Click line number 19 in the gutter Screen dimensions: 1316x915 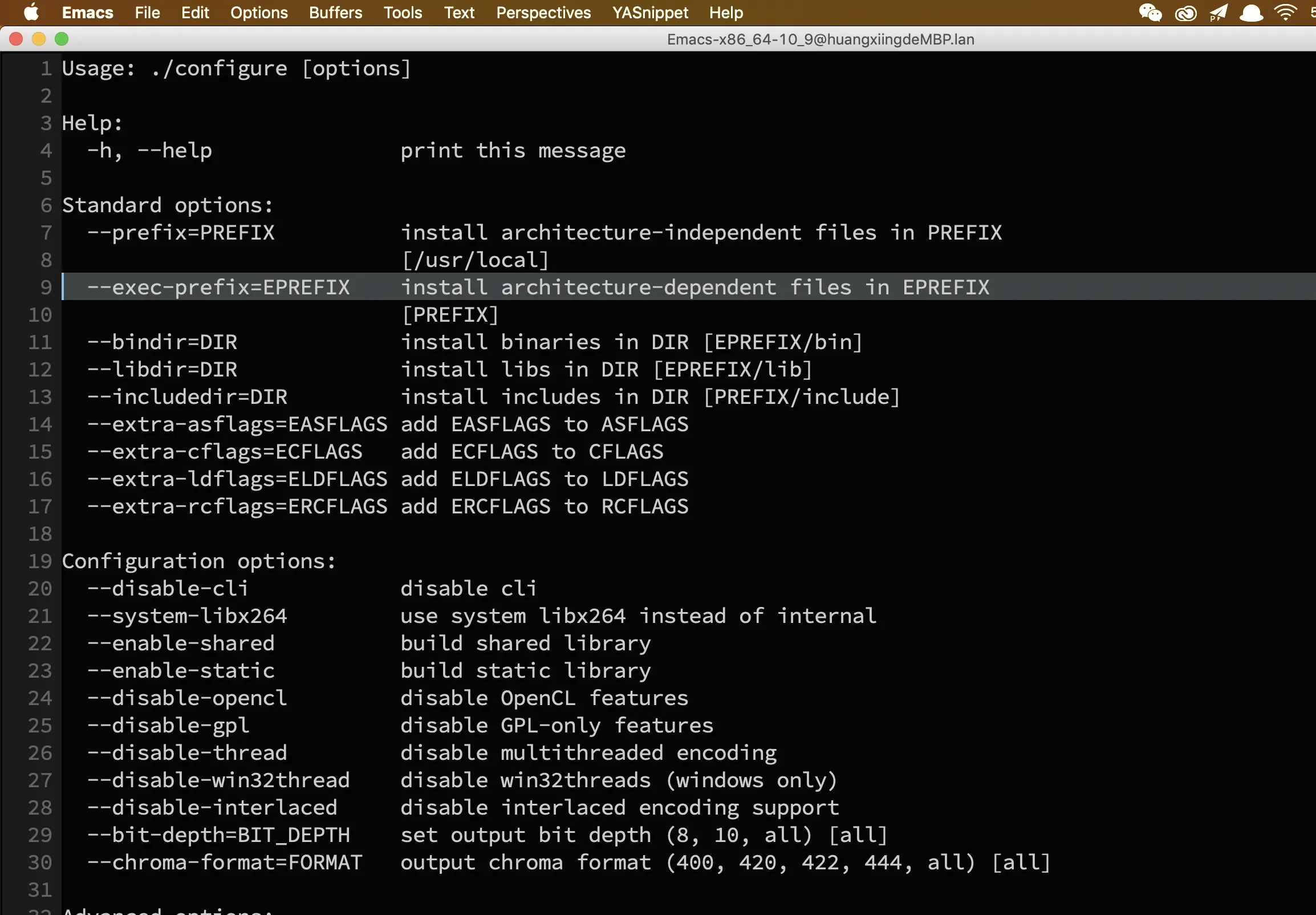pos(40,561)
